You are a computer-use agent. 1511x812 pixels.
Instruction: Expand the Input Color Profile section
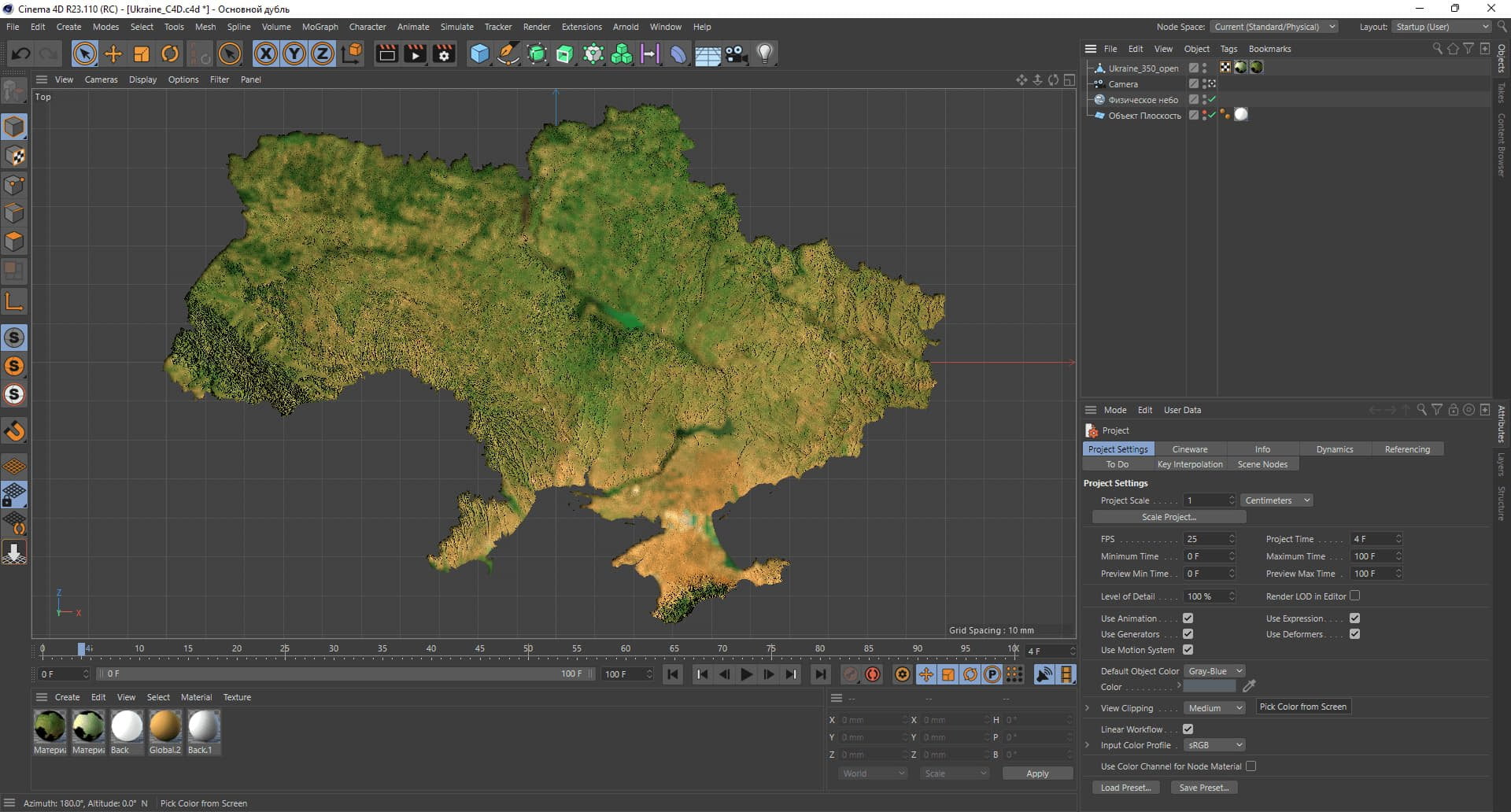[1088, 745]
